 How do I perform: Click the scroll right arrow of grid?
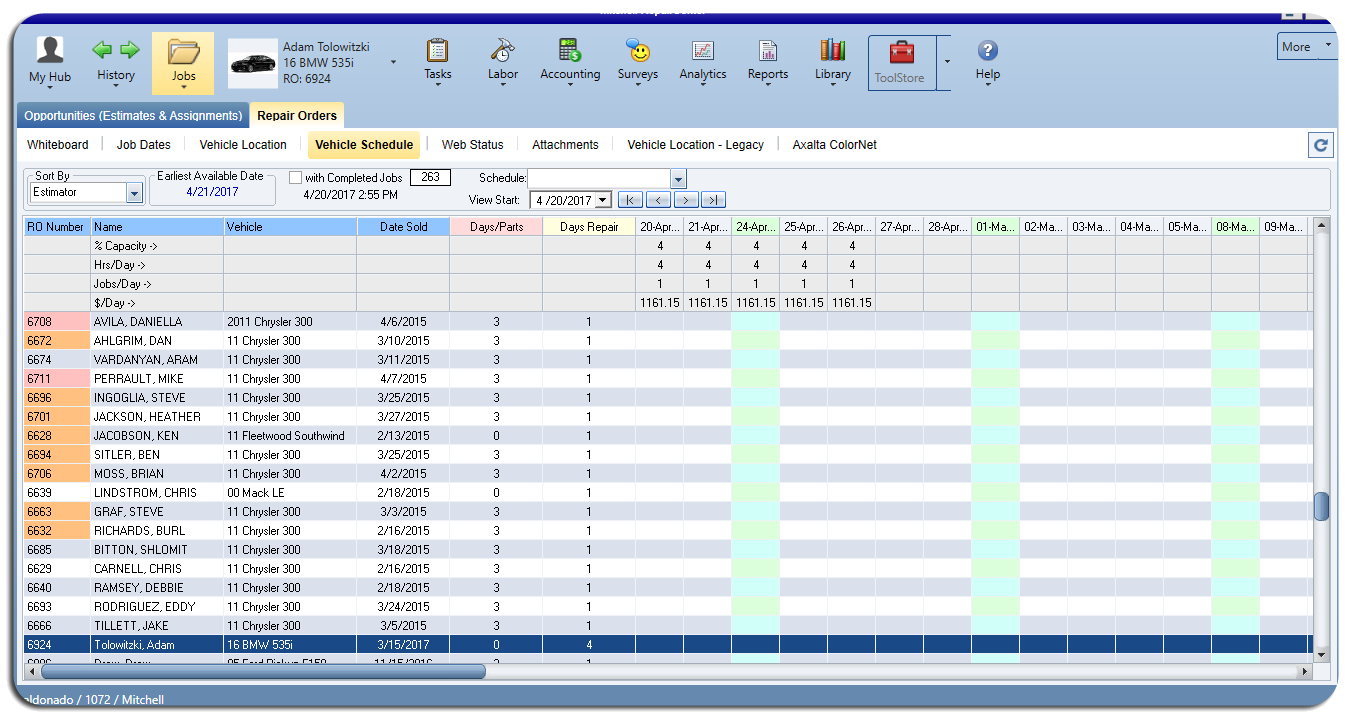tap(1302, 672)
